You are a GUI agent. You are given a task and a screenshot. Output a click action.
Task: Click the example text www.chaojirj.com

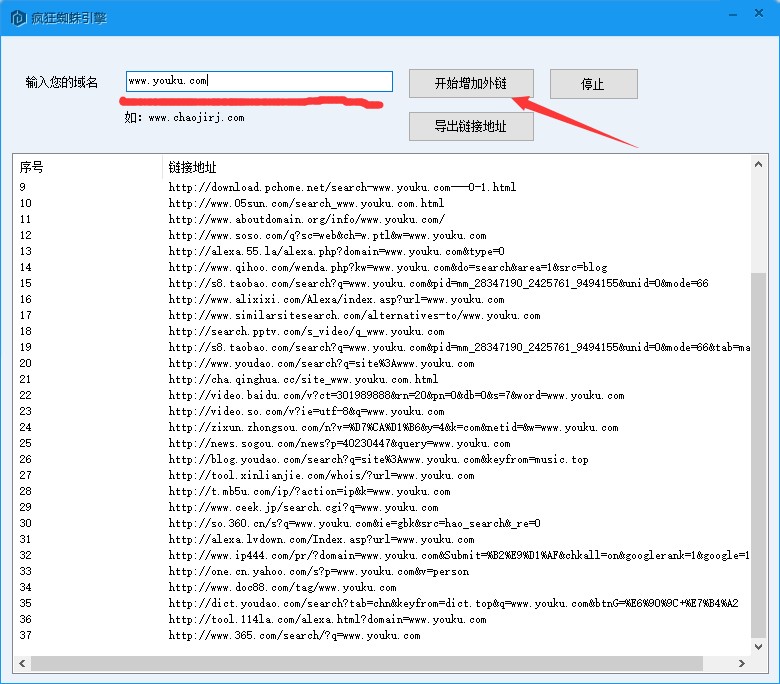[196, 118]
